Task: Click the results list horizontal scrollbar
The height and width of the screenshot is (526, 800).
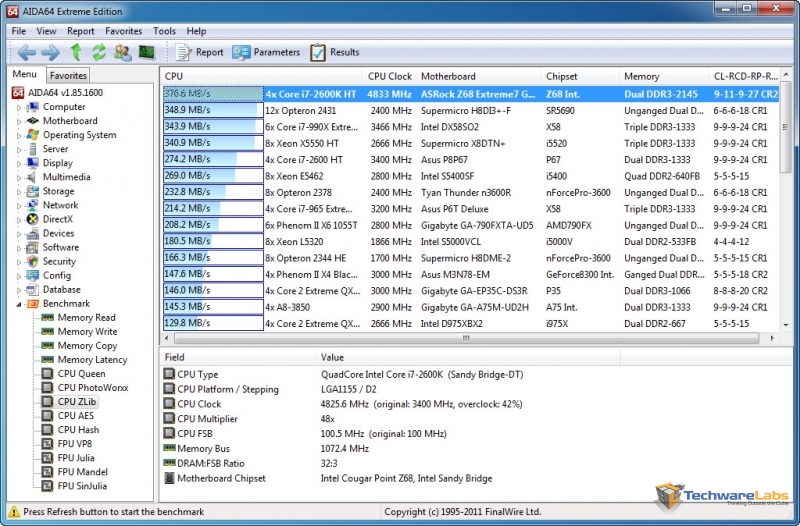Action: coord(467,338)
